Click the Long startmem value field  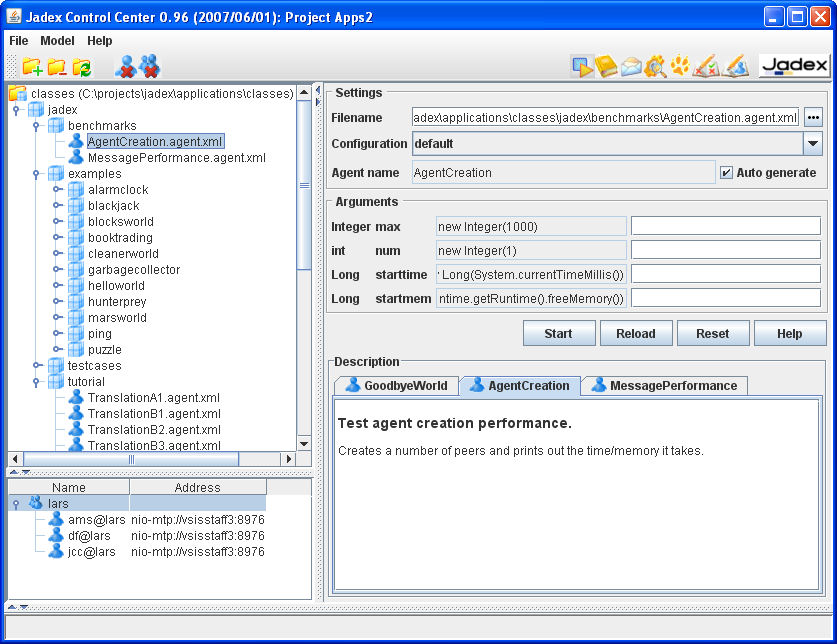click(725, 298)
